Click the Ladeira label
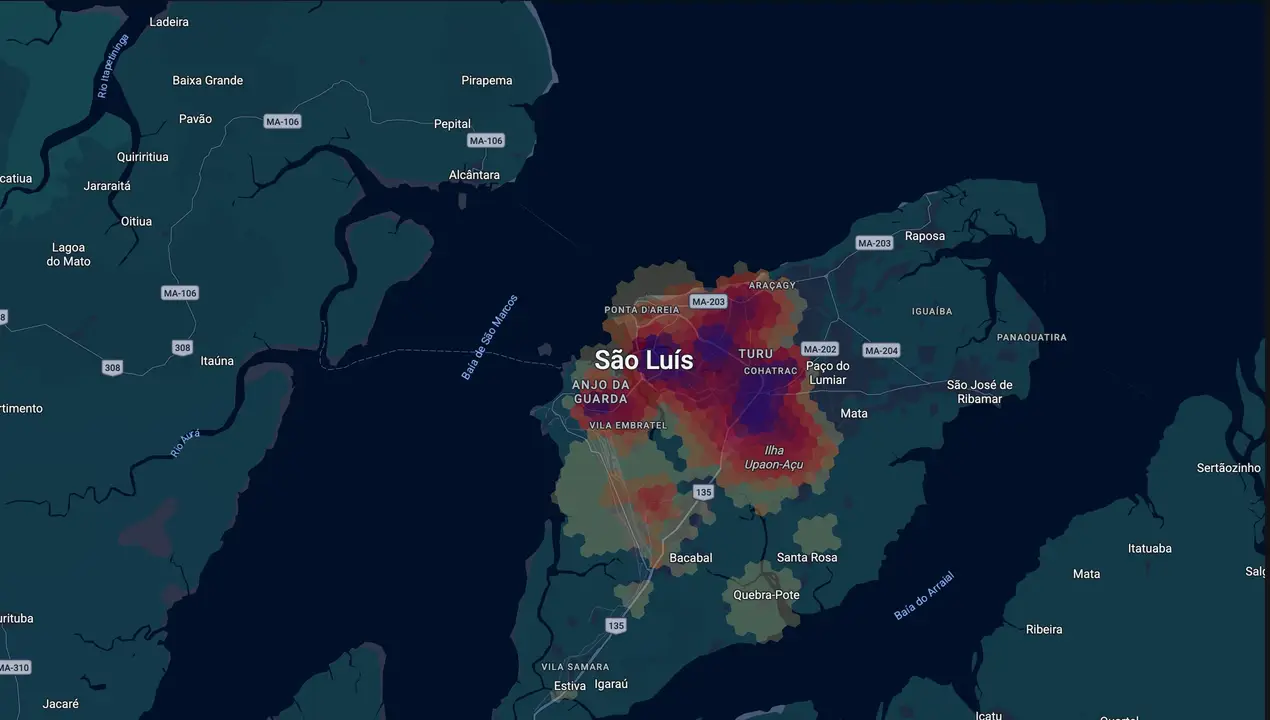The image size is (1270, 720). [168, 21]
